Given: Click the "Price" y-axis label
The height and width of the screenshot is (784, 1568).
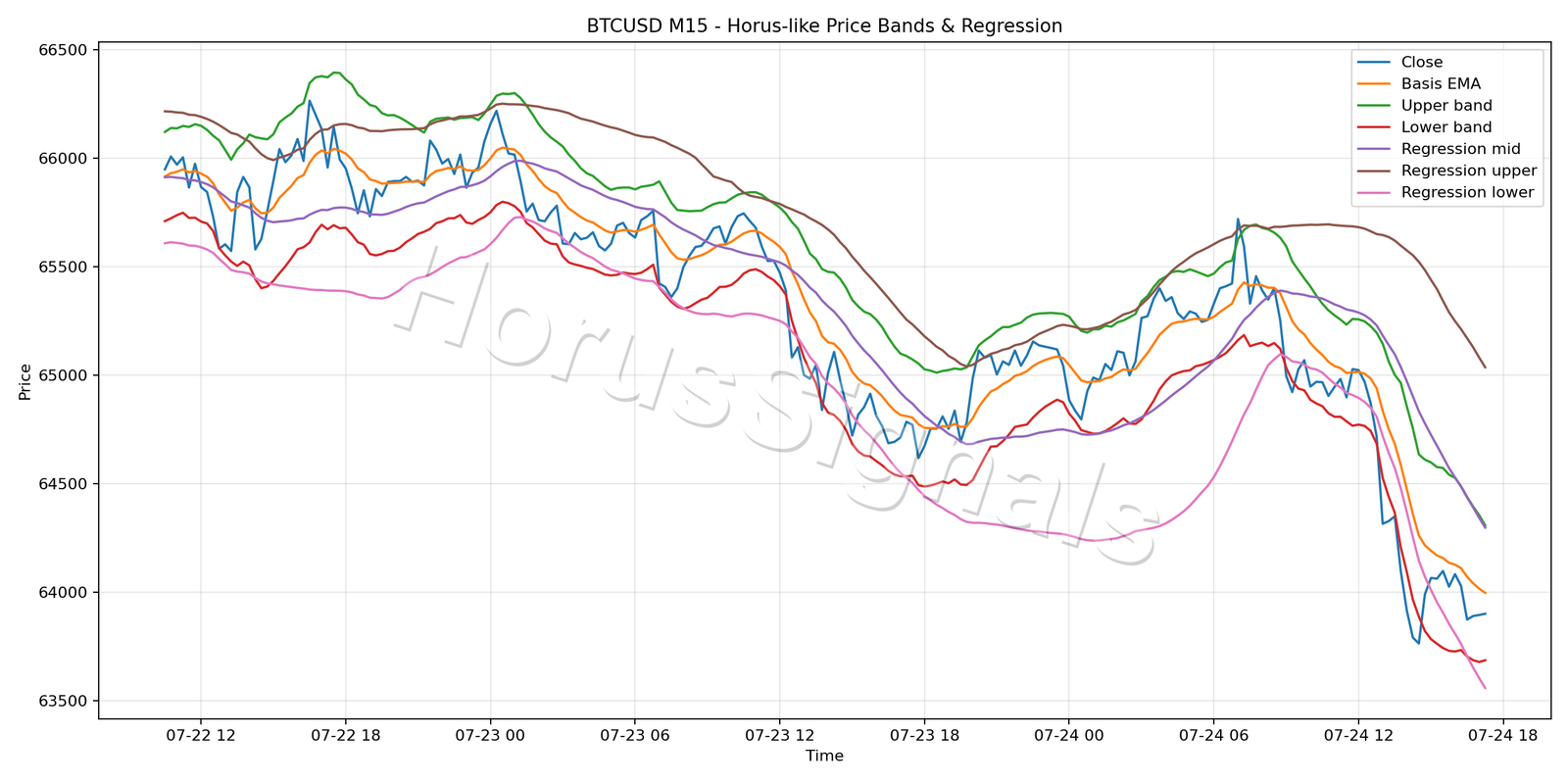Looking at the screenshot, I should (x=25, y=381).
